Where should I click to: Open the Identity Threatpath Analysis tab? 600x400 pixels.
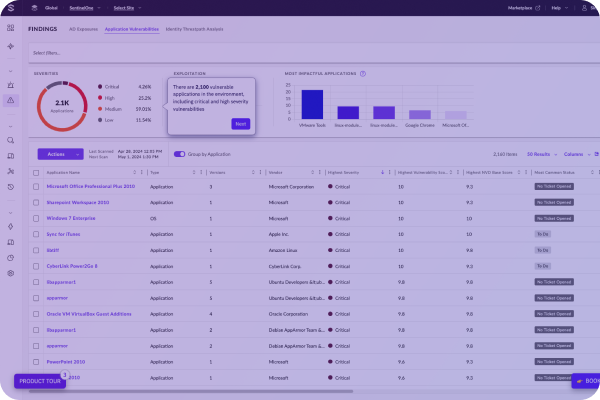[194, 29]
